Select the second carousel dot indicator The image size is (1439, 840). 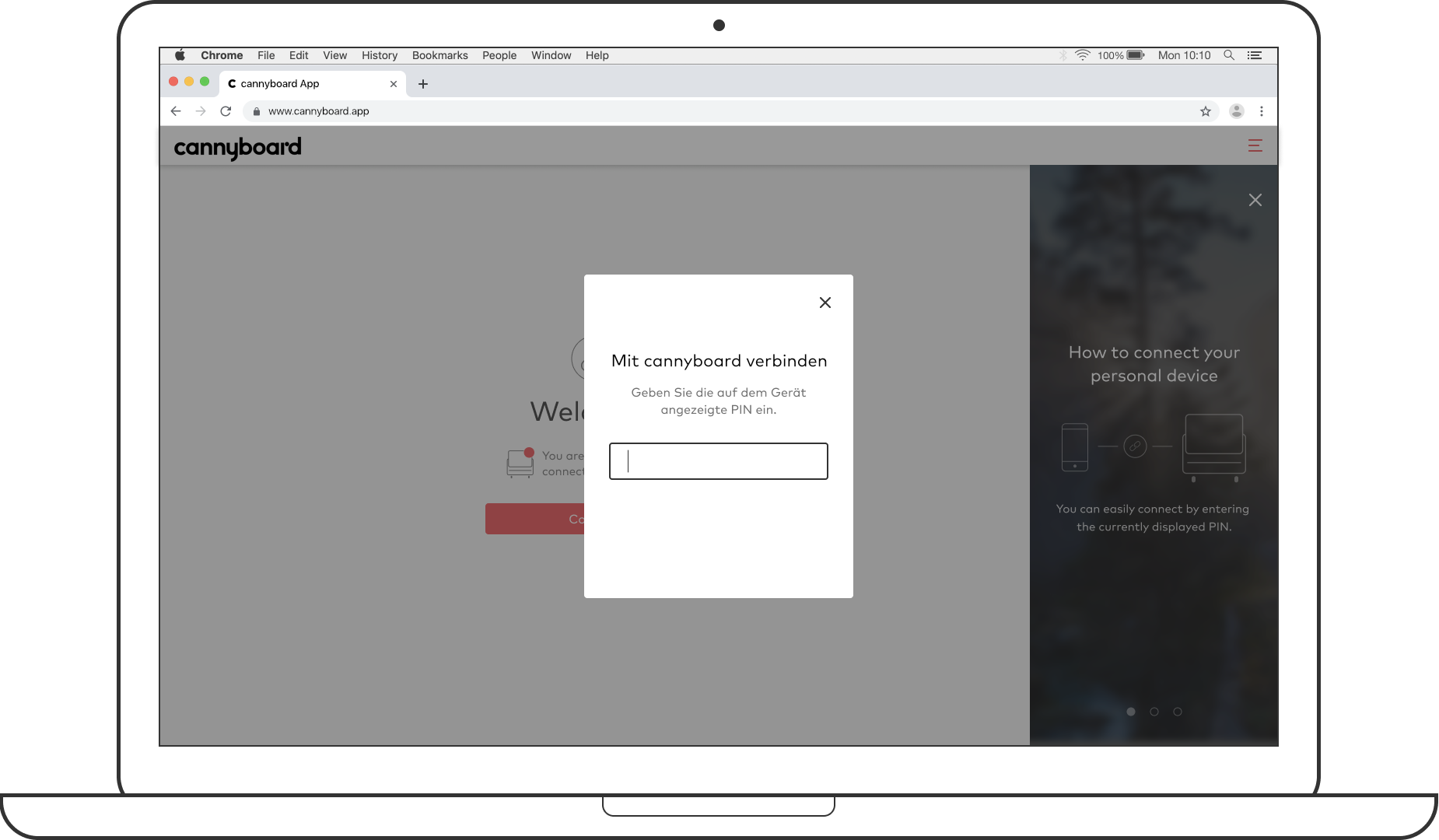point(1154,712)
